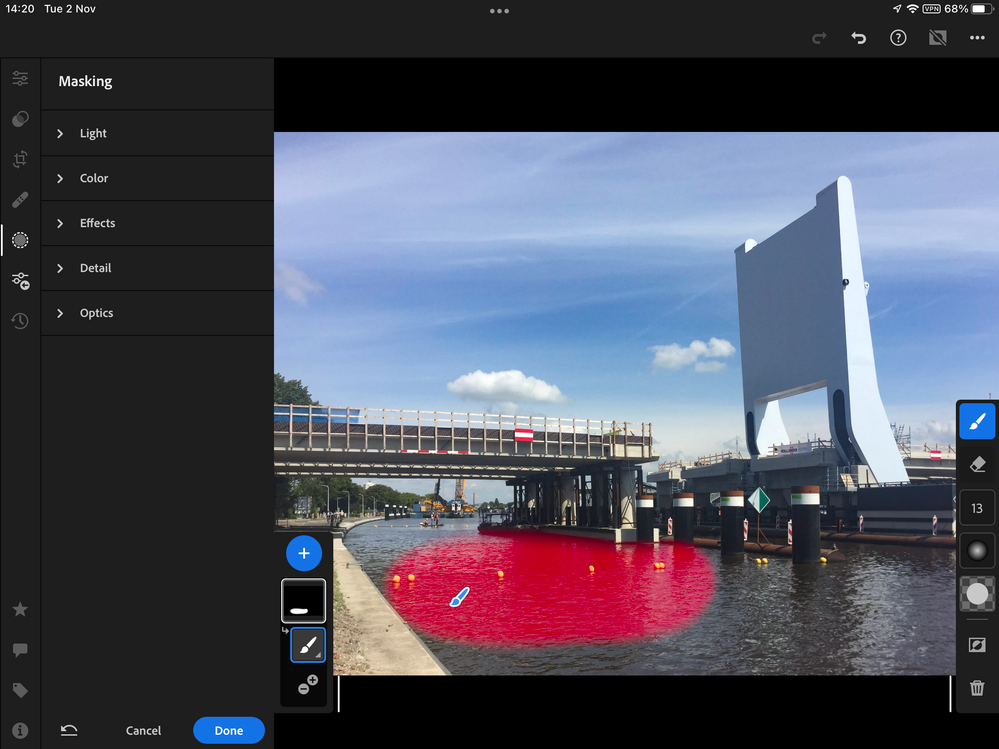999x749 pixels.
Task: Expand the Color section
Action: pyautogui.click(x=157, y=178)
